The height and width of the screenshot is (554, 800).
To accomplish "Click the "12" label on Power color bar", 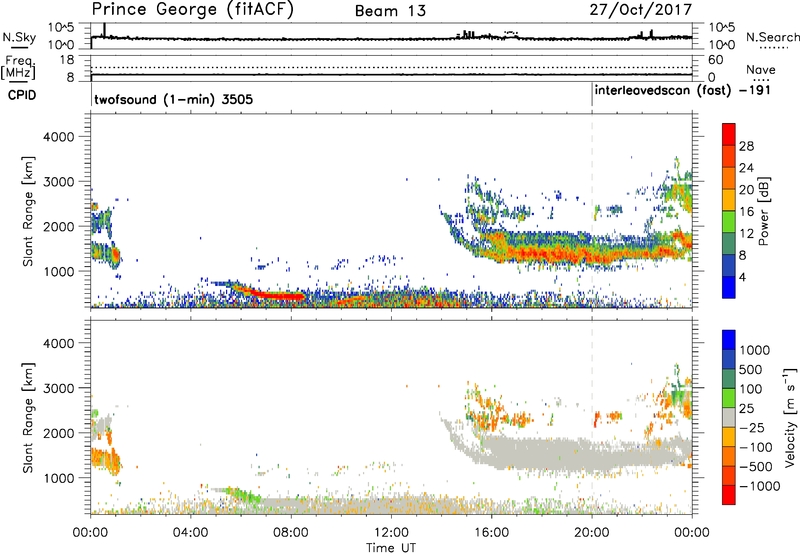I will click(746, 234).
